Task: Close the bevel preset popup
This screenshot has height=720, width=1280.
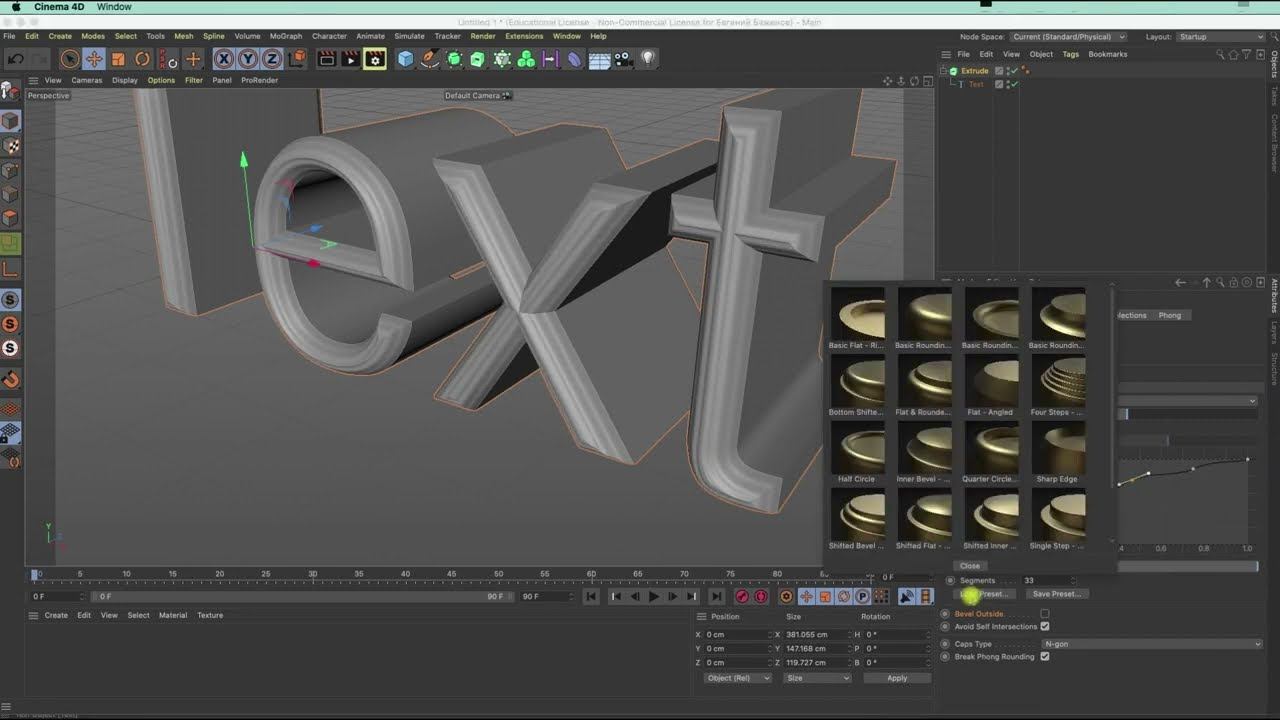Action: coord(970,566)
